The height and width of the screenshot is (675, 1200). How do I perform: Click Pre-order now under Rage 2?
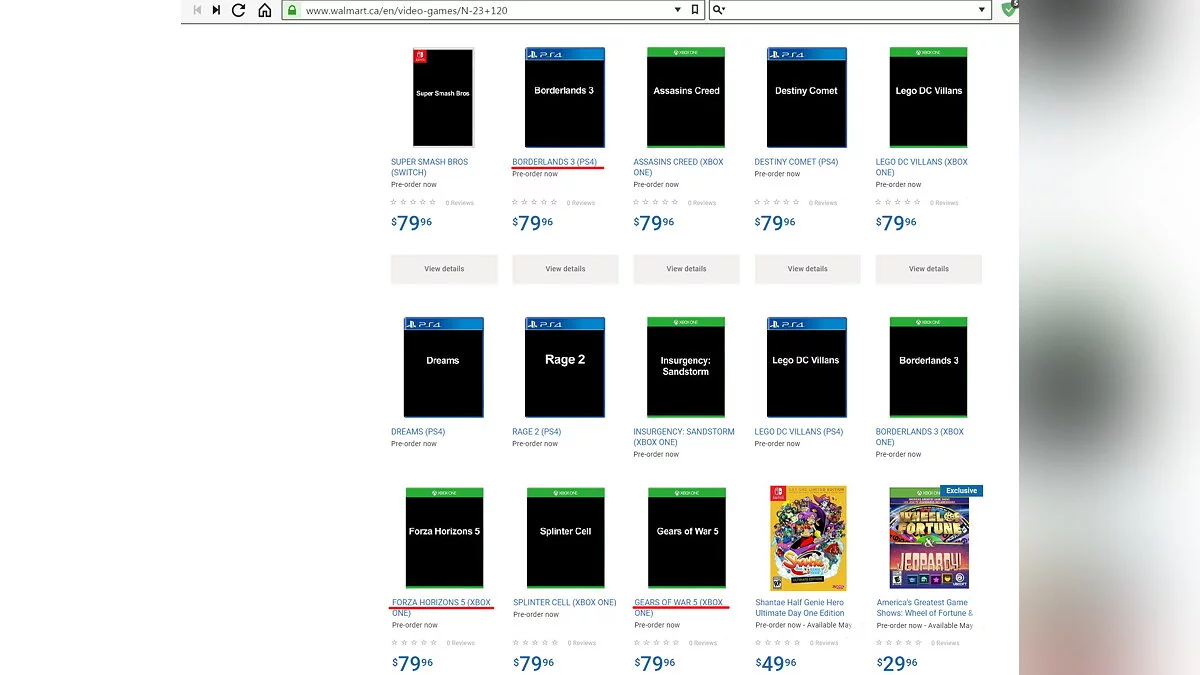click(x=535, y=444)
